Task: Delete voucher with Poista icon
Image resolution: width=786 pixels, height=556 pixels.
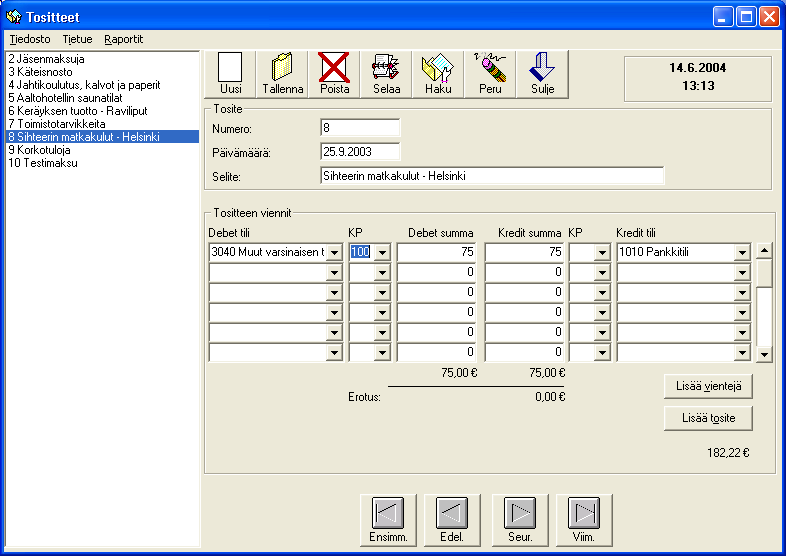Action: [x=334, y=74]
